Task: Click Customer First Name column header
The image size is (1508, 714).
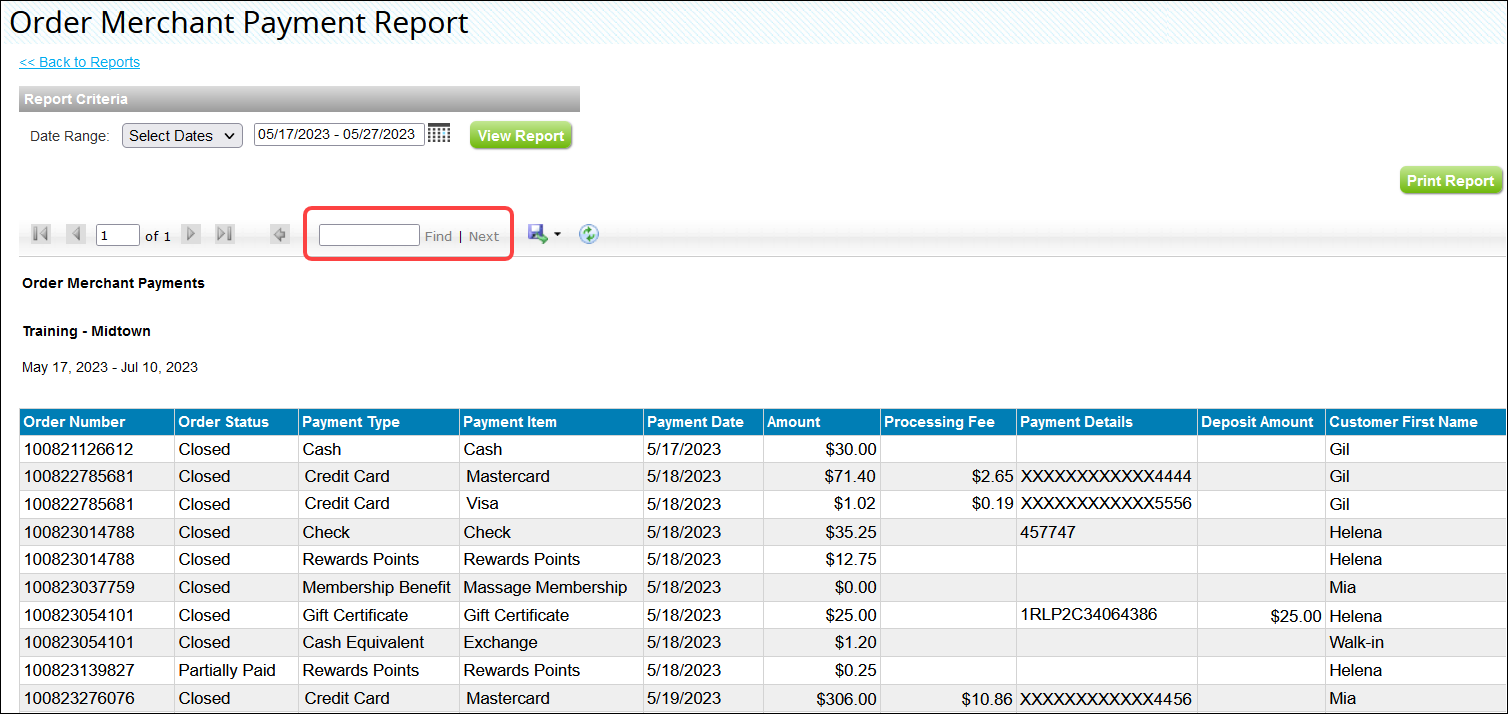Action: pyautogui.click(x=1415, y=422)
